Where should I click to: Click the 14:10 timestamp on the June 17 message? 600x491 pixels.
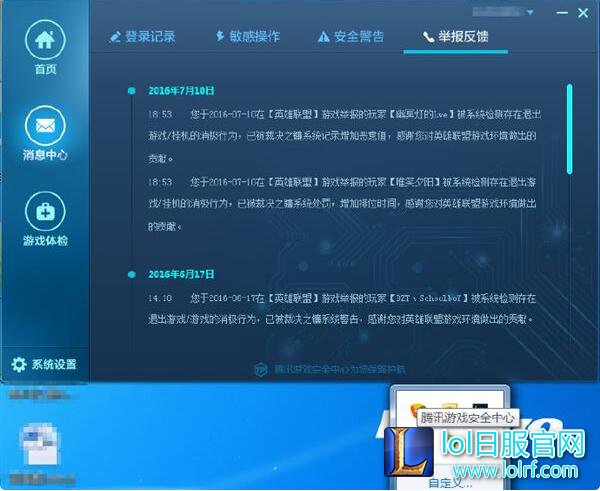click(x=160, y=298)
